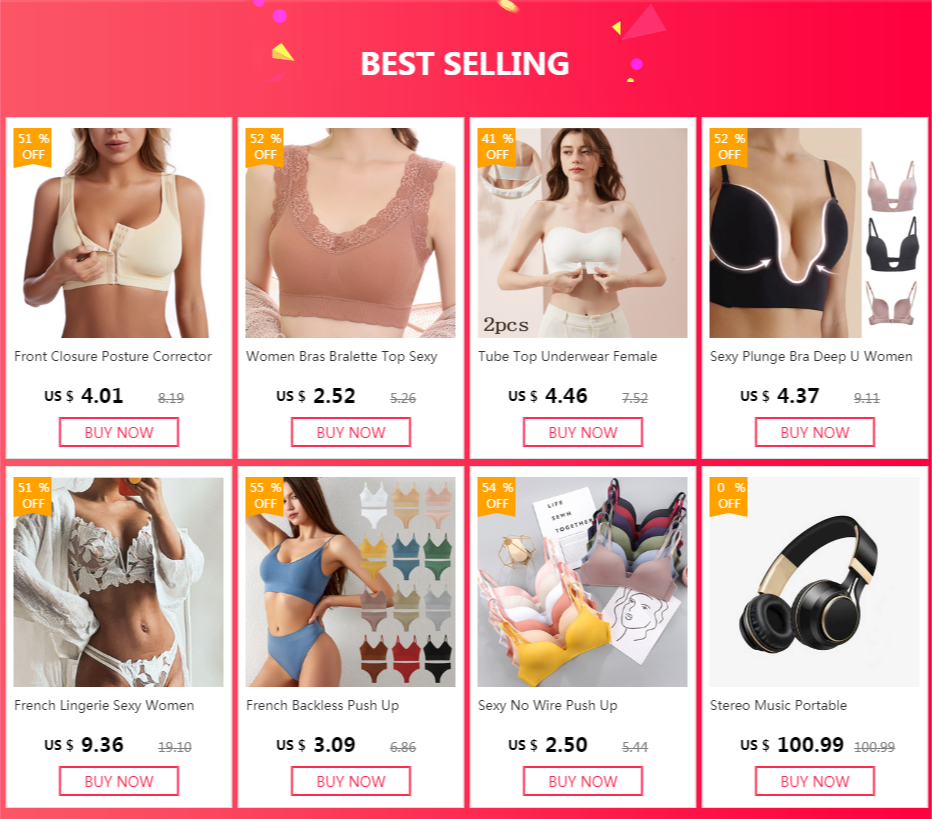Open the blue bralette set product image
The image size is (932, 819).
click(351, 582)
